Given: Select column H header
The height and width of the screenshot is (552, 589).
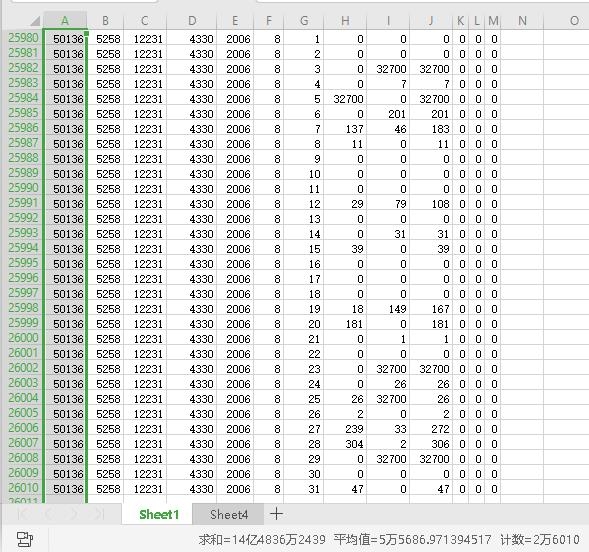Looking at the screenshot, I should [x=345, y=21].
